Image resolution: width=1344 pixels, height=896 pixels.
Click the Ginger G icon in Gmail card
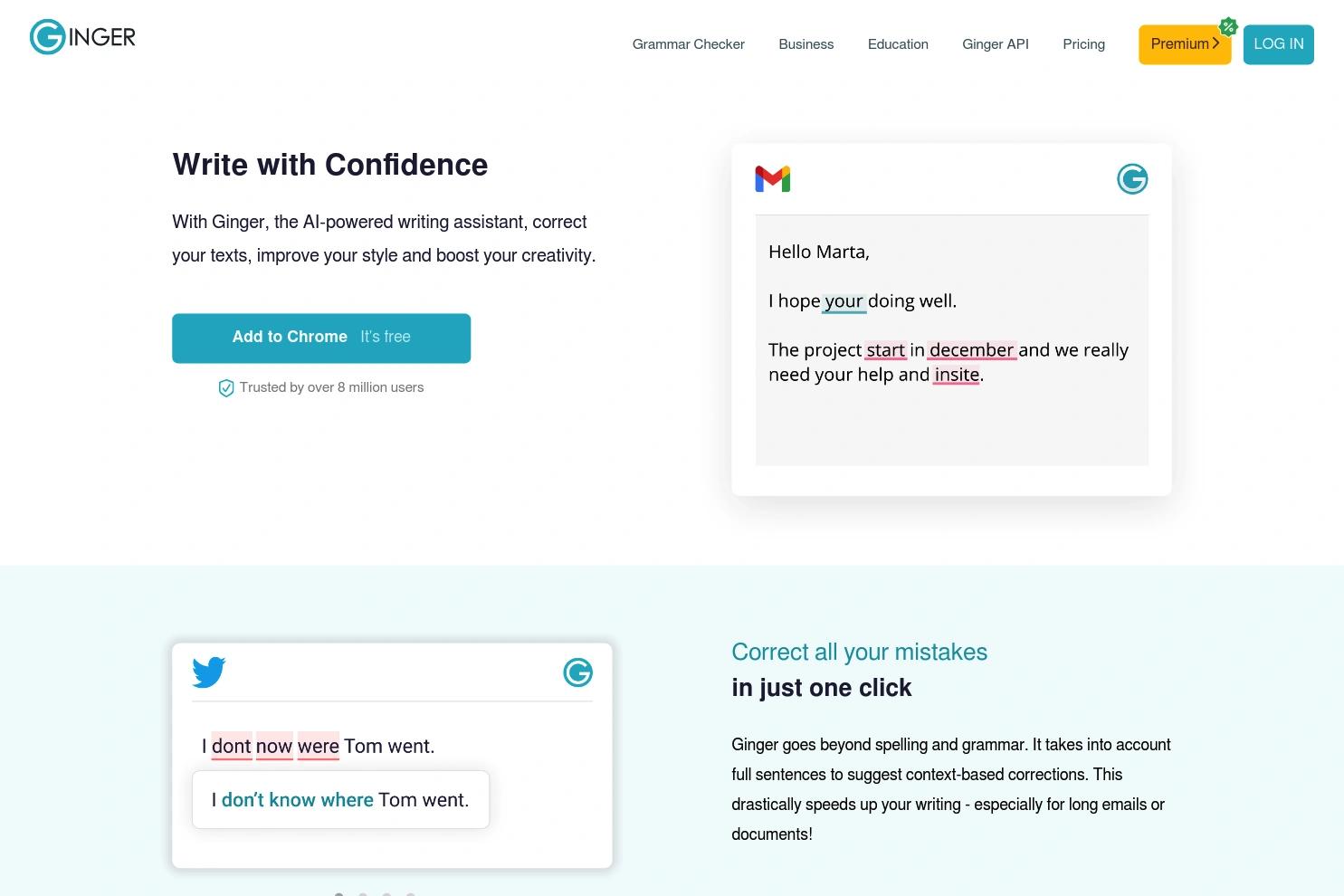(1132, 179)
